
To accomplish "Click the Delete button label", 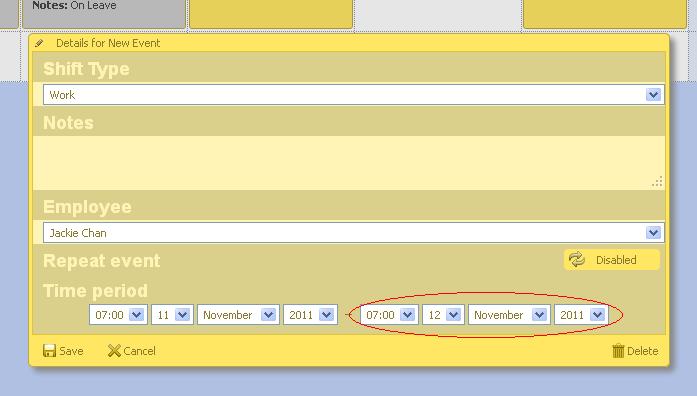I will click(x=642, y=351).
